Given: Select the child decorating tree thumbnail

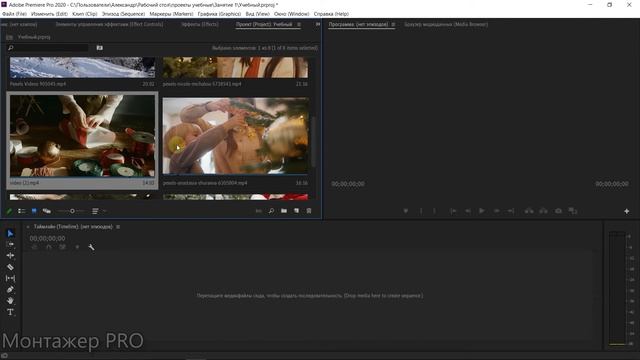Looking at the screenshot, I should [236, 136].
